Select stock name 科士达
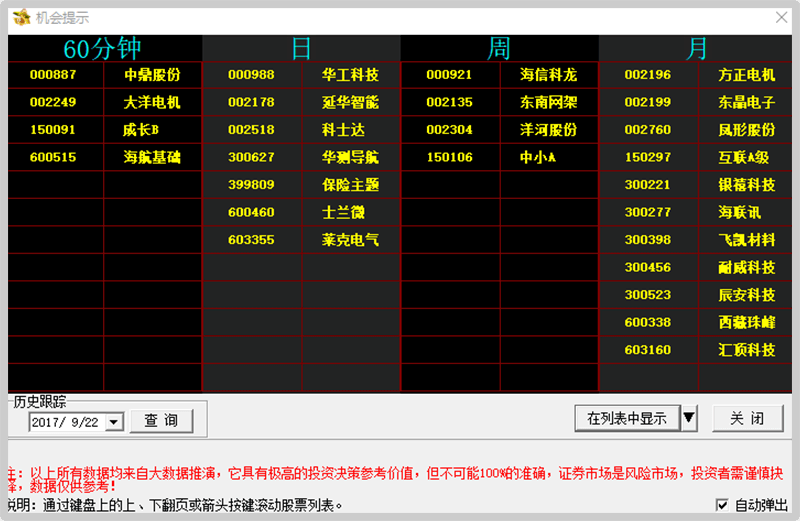Viewport: 800px width, 521px height. pyautogui.click(x=343, y=130)
